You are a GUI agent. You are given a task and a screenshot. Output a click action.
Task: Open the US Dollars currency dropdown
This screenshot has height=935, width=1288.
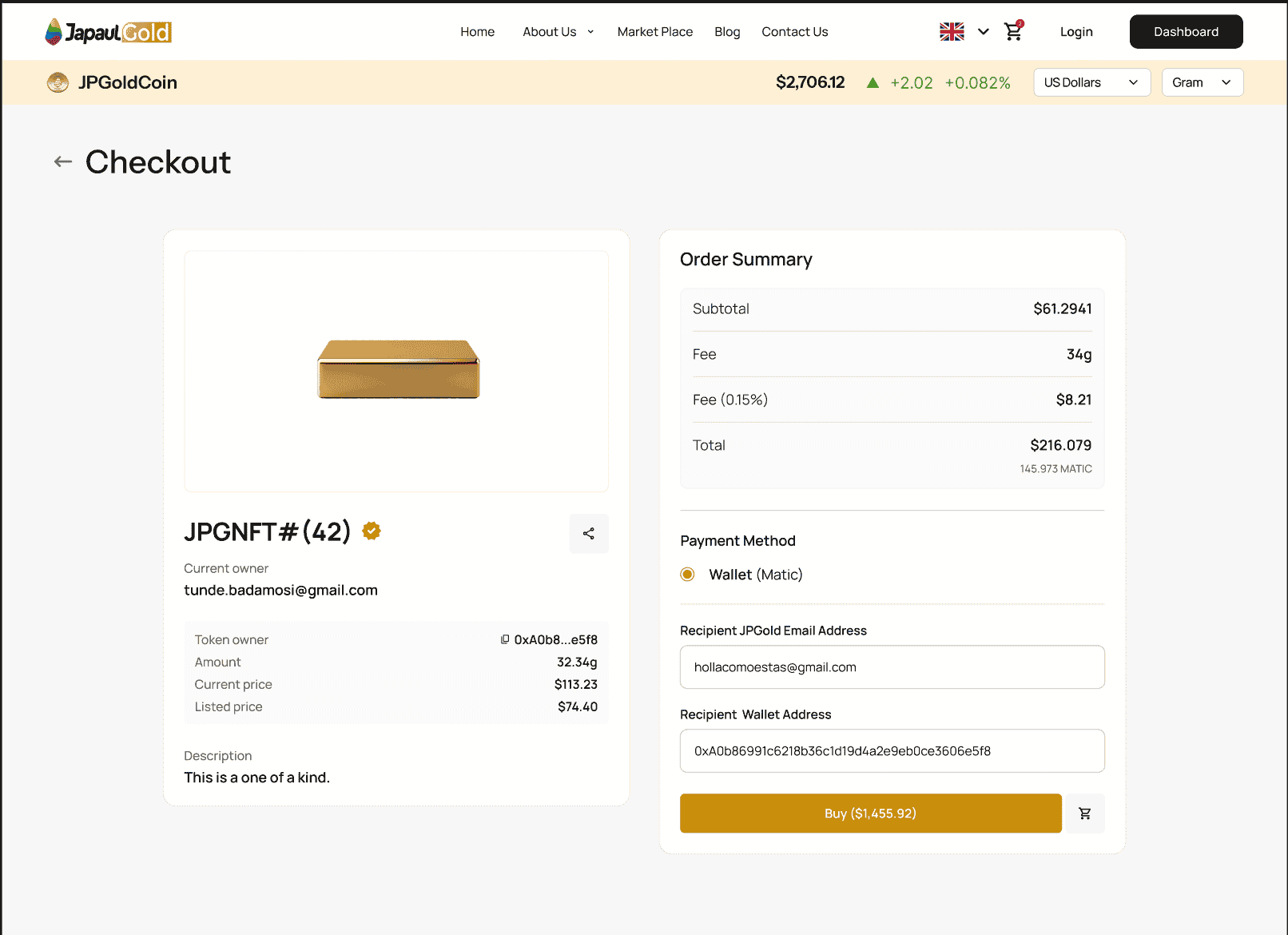(1092, 82)
